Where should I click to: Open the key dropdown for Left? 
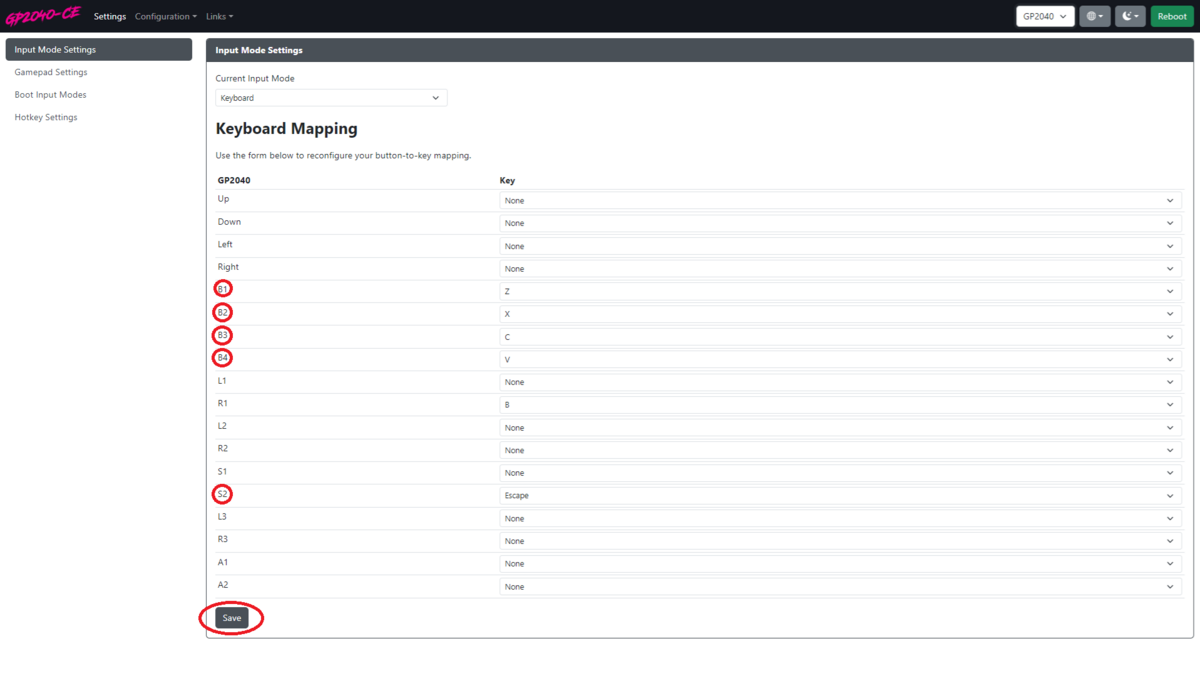pyautogui.click(x=840, y=246)
